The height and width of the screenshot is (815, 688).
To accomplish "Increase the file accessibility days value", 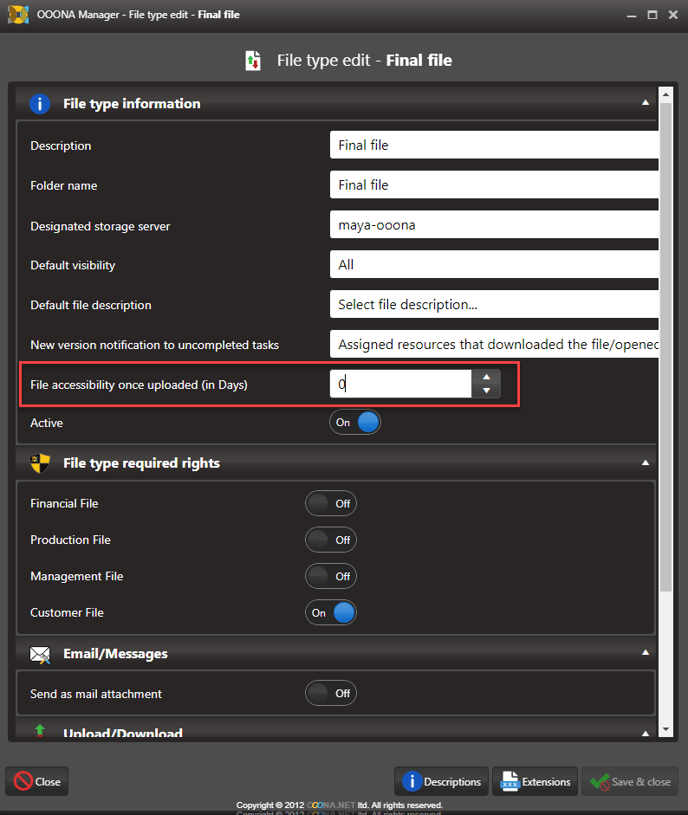I will pos(486,377).
